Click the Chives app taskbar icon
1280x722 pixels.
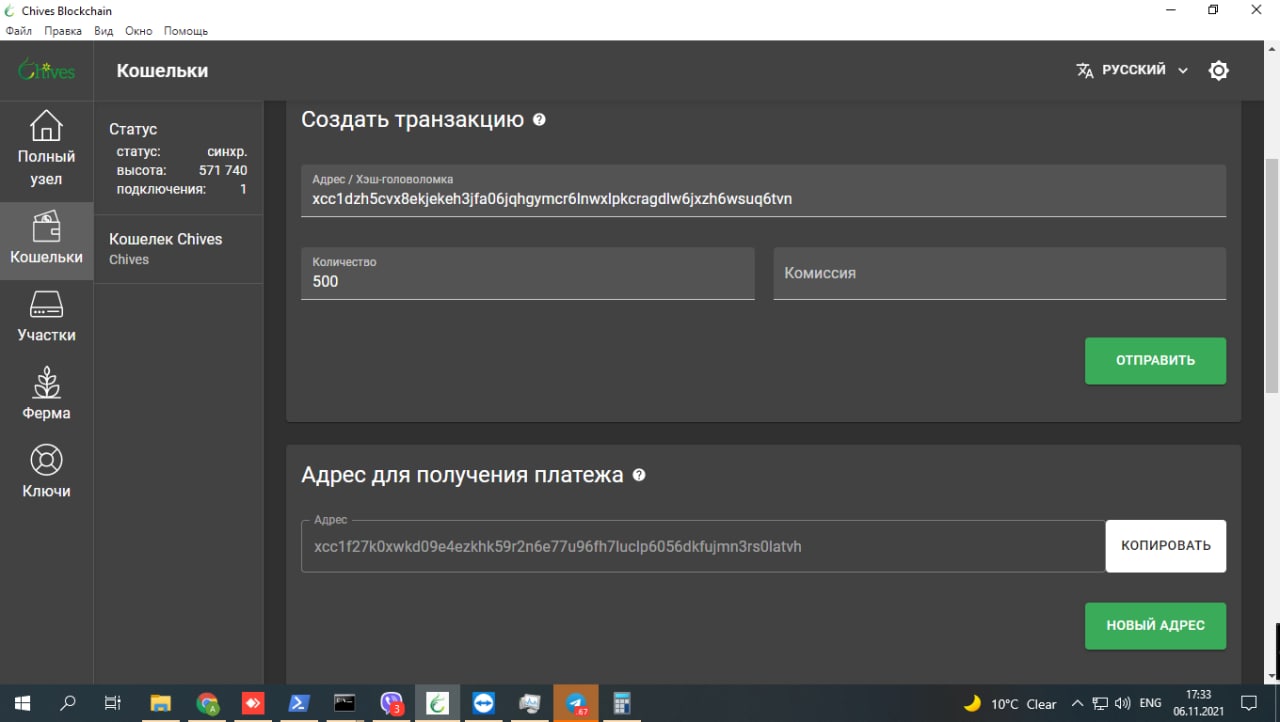(437, 703)
